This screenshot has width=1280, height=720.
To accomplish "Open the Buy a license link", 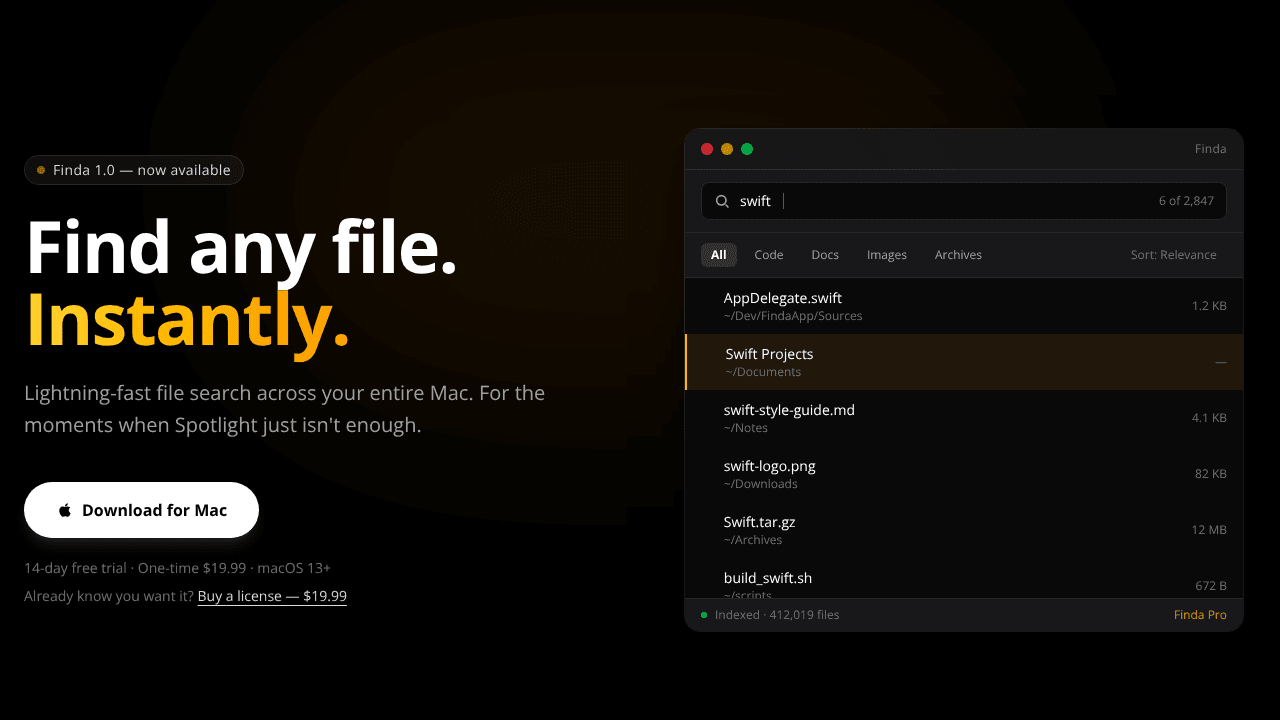I will pos(272,596).
